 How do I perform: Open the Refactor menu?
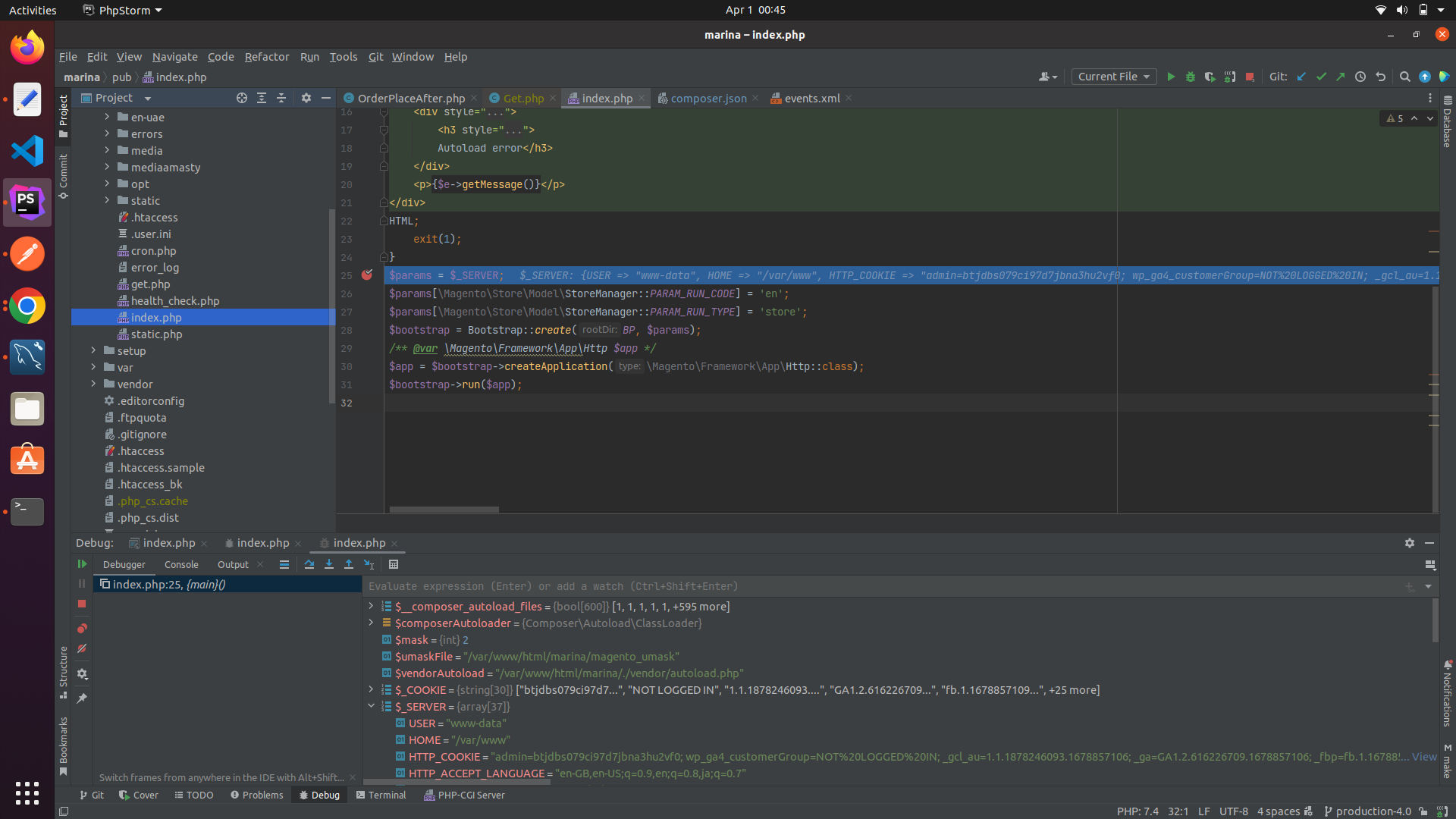[267, 57]
